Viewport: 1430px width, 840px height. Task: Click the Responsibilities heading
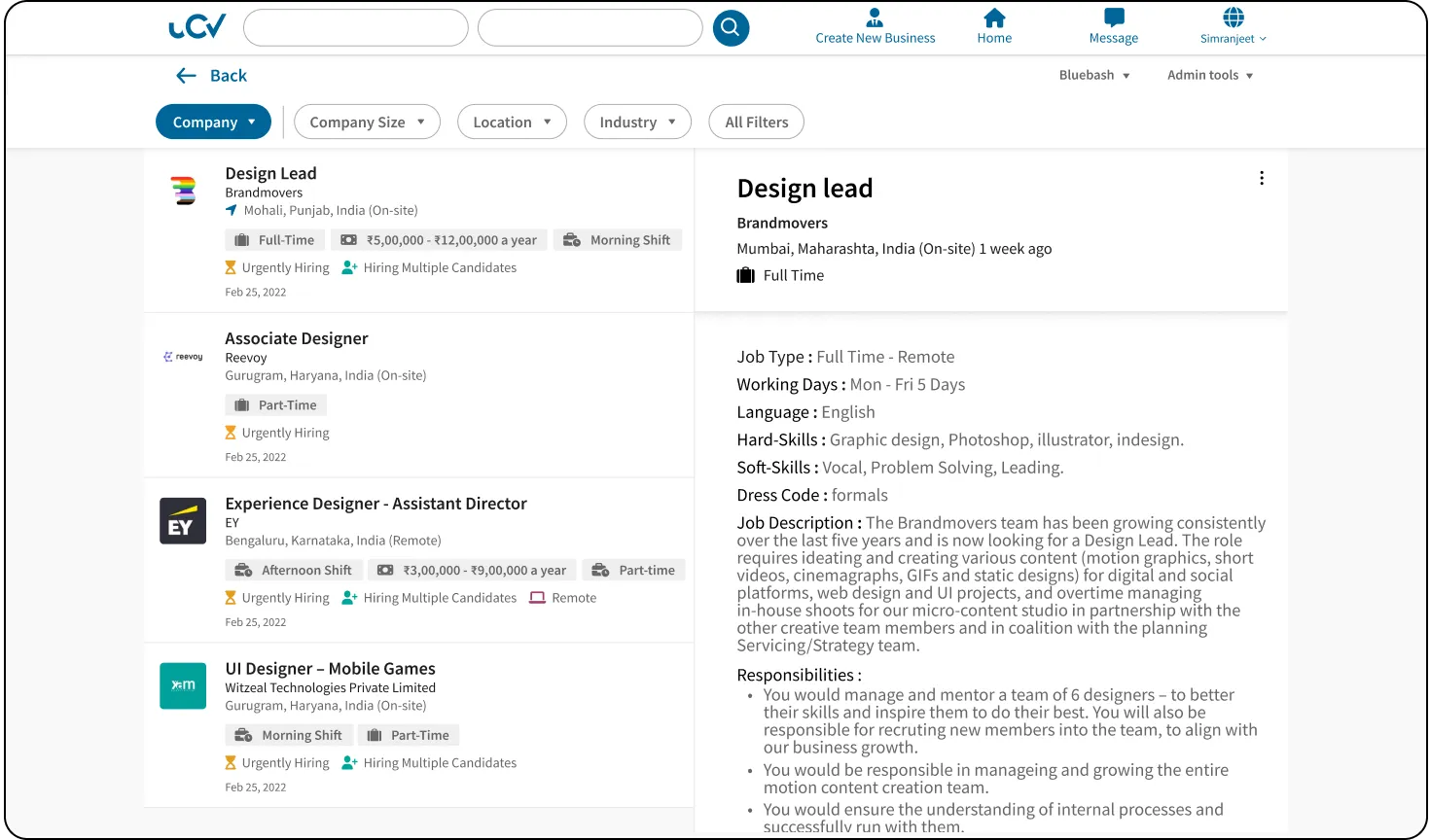point(799,675)
